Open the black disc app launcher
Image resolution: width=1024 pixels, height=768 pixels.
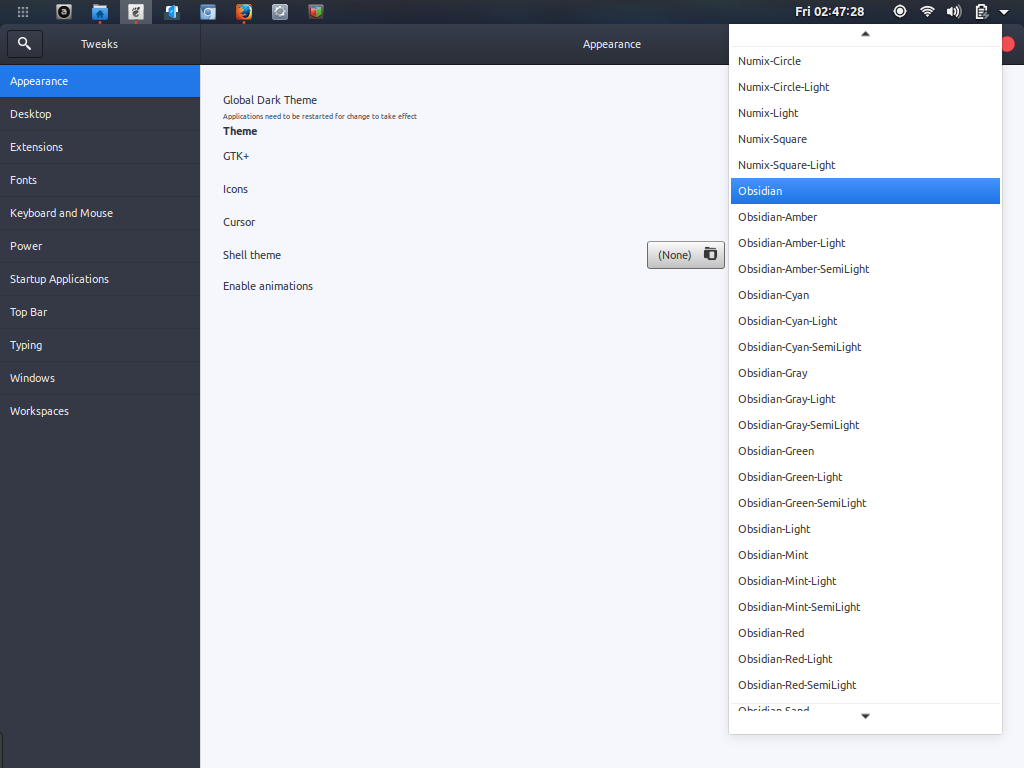64,12
